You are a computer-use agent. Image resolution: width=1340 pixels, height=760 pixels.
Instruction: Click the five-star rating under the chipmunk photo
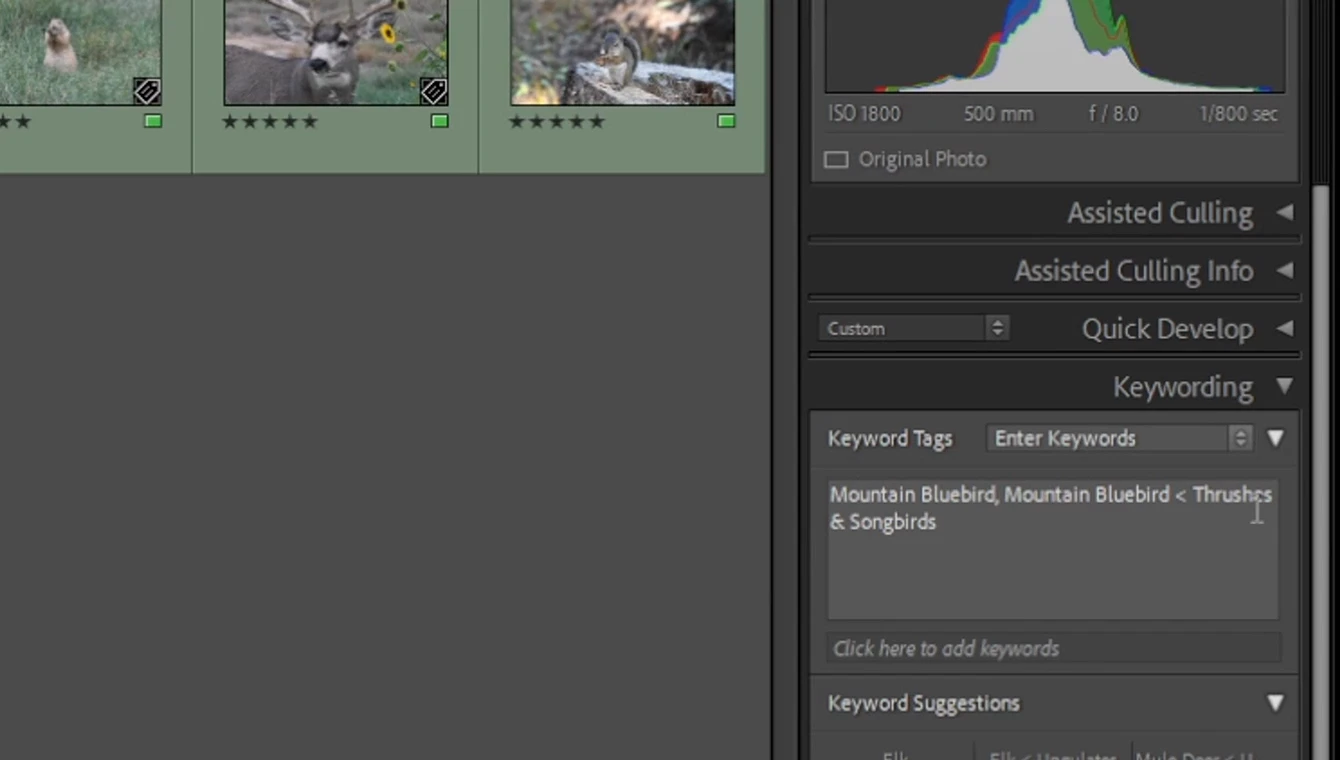point(557,122)
